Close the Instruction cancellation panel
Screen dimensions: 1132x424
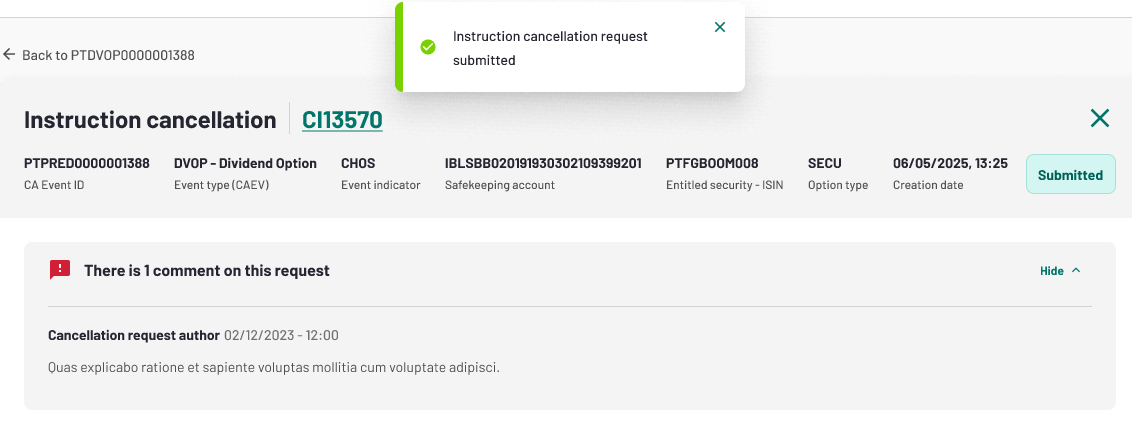(1100, 118)
